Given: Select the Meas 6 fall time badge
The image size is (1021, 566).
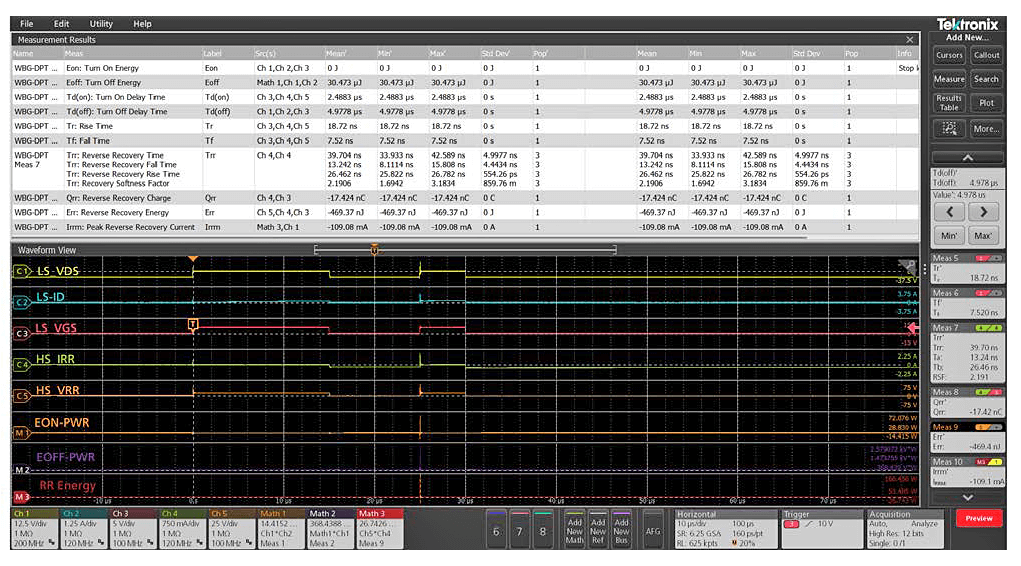Looking at the screenshot, I should click(968, 303).
